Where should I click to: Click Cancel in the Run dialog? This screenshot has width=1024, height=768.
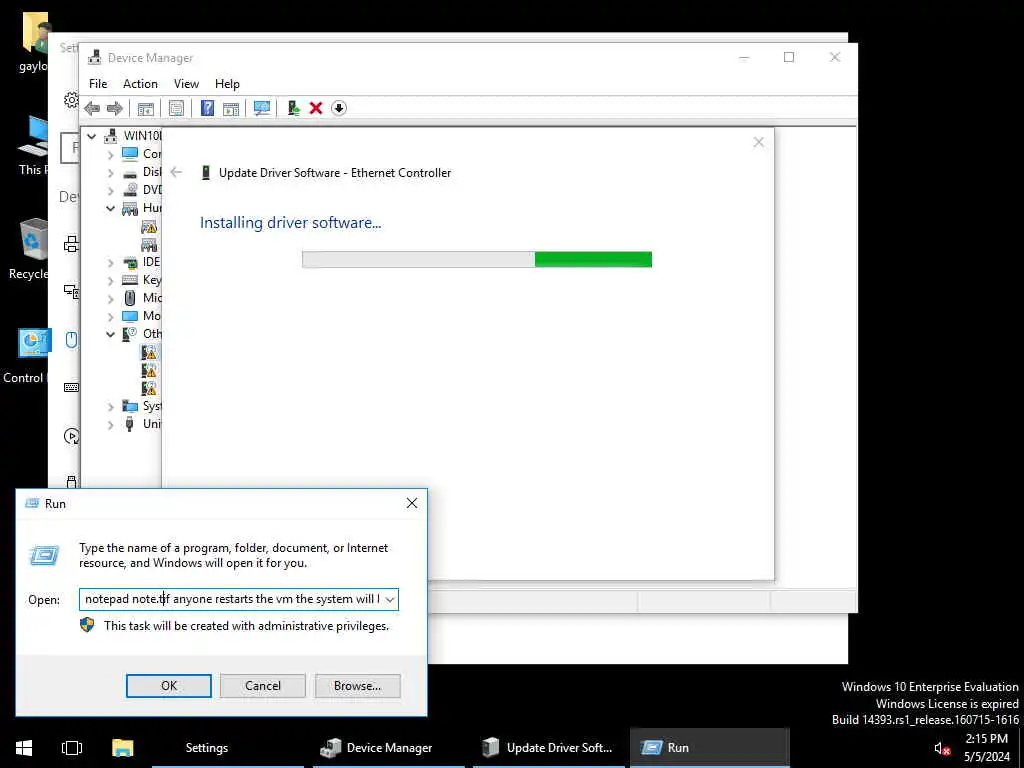tap(263, 686)
